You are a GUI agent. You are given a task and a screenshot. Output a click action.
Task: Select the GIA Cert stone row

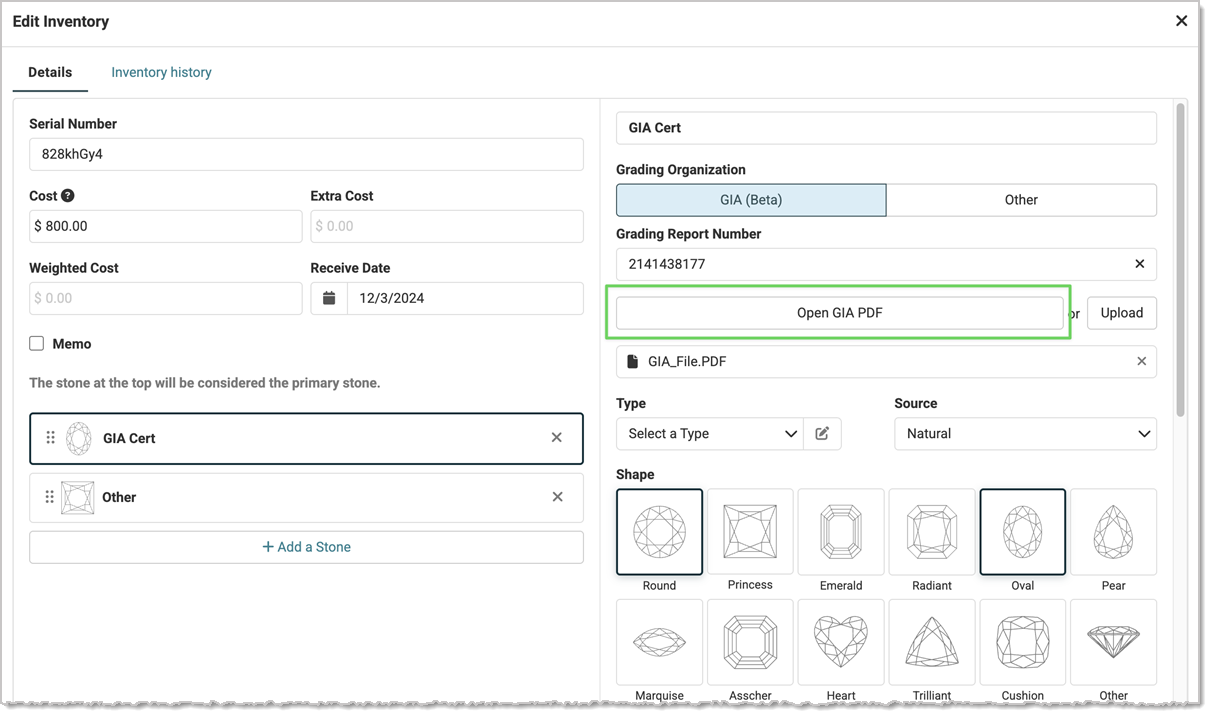click(306, 438)
